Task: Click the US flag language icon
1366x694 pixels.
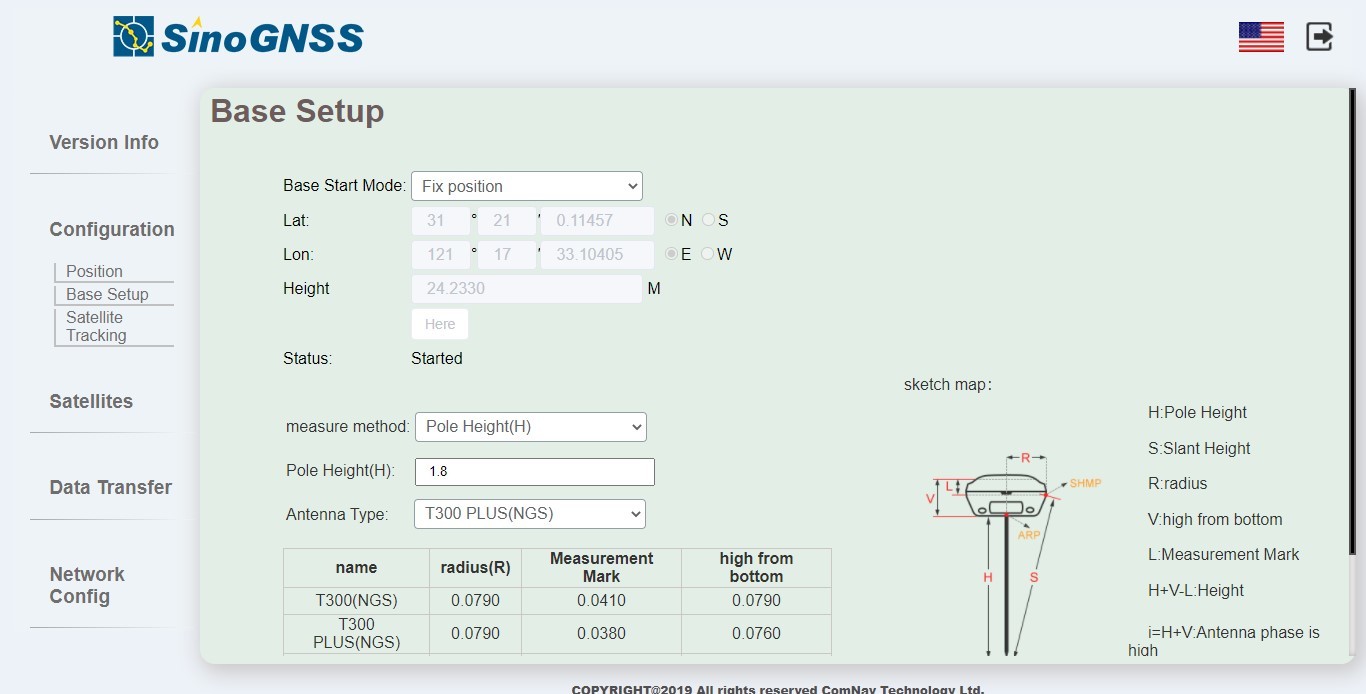Action: tap(1261, 37)
